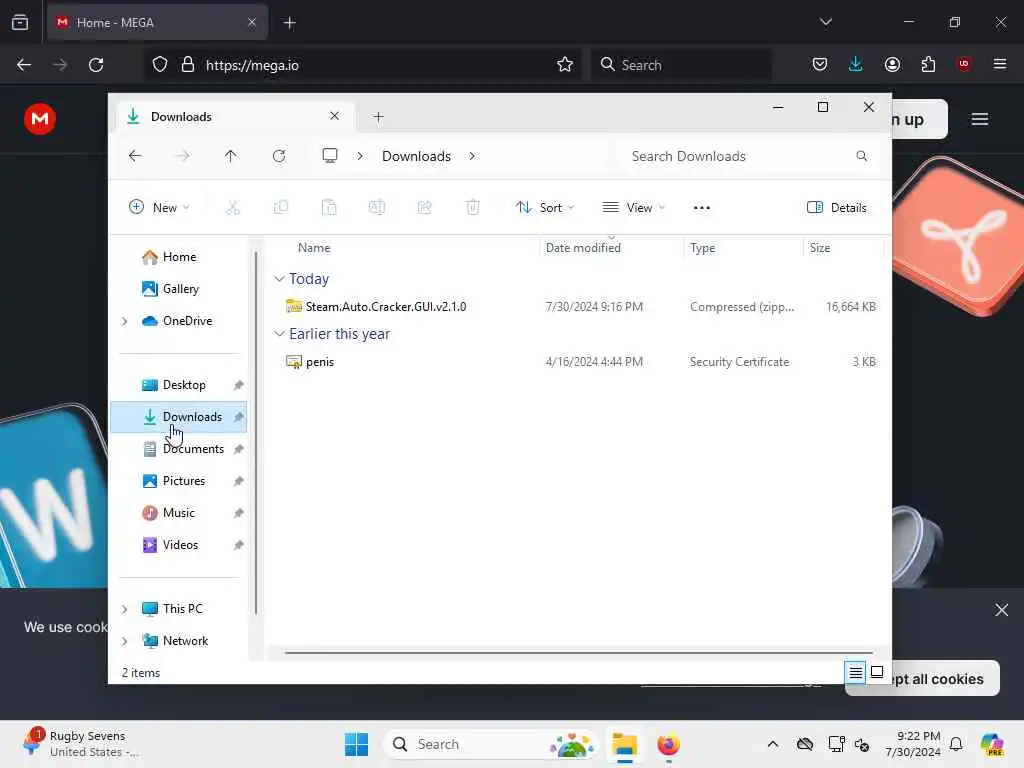Collapse the Today group
Viewport: 1024px width, 768px height.
pyautogui.click(x=279, y=279)
